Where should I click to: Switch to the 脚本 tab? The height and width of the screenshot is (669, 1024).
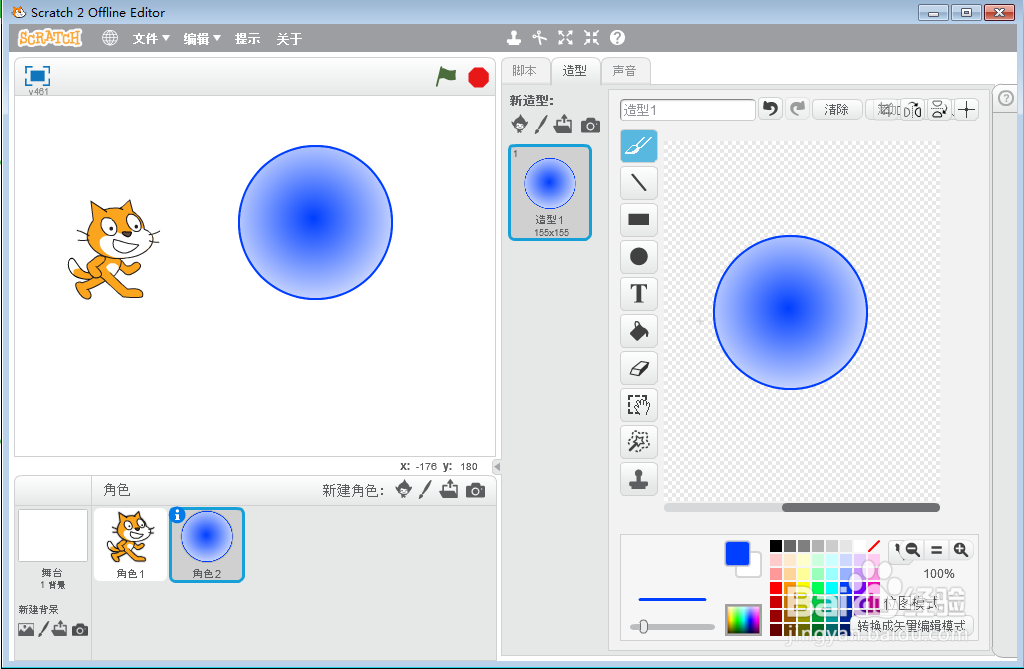(524, 71)
